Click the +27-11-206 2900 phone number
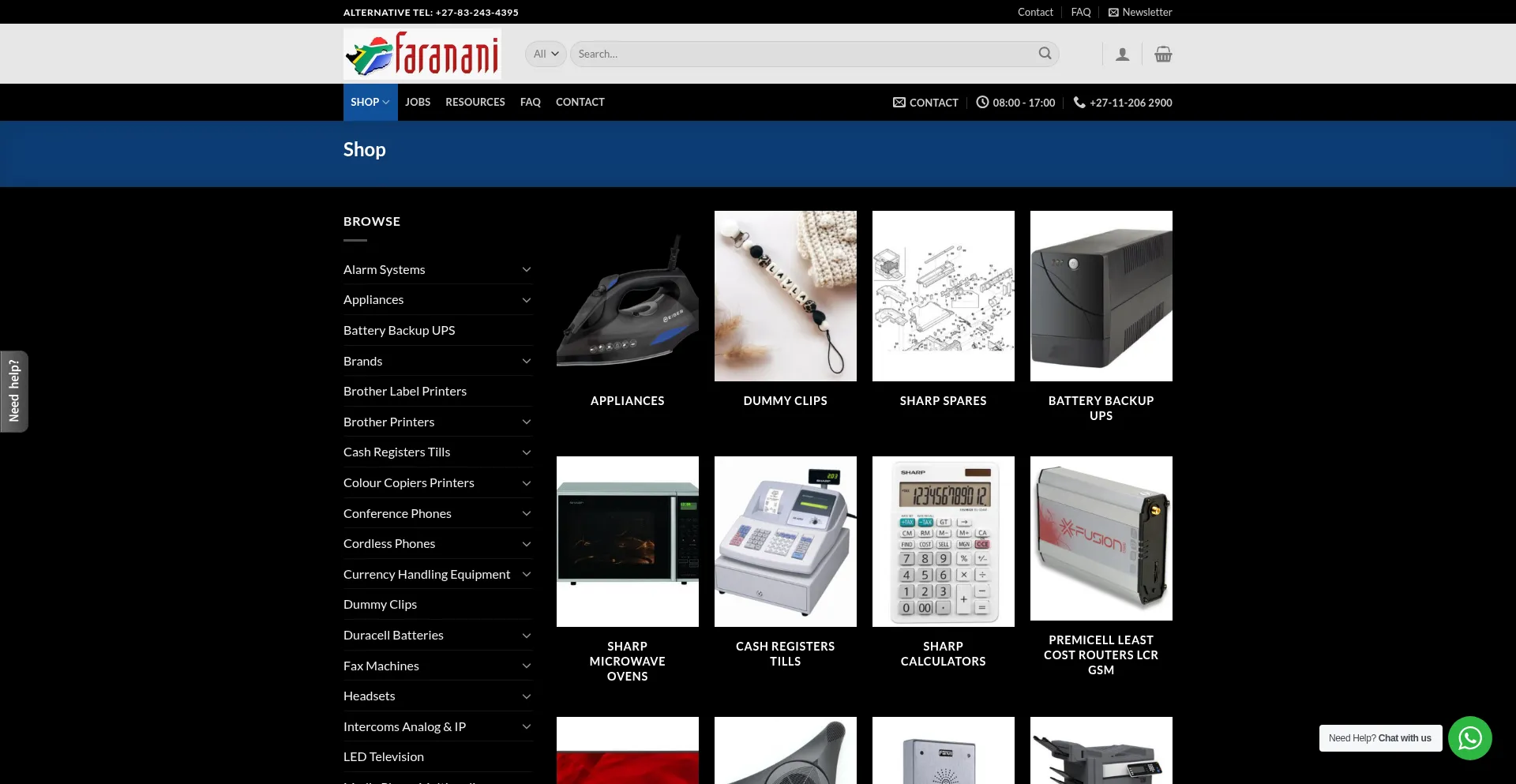This screenshot has height=784, width=1516. pyautogui.click(x=1131, y=103)
